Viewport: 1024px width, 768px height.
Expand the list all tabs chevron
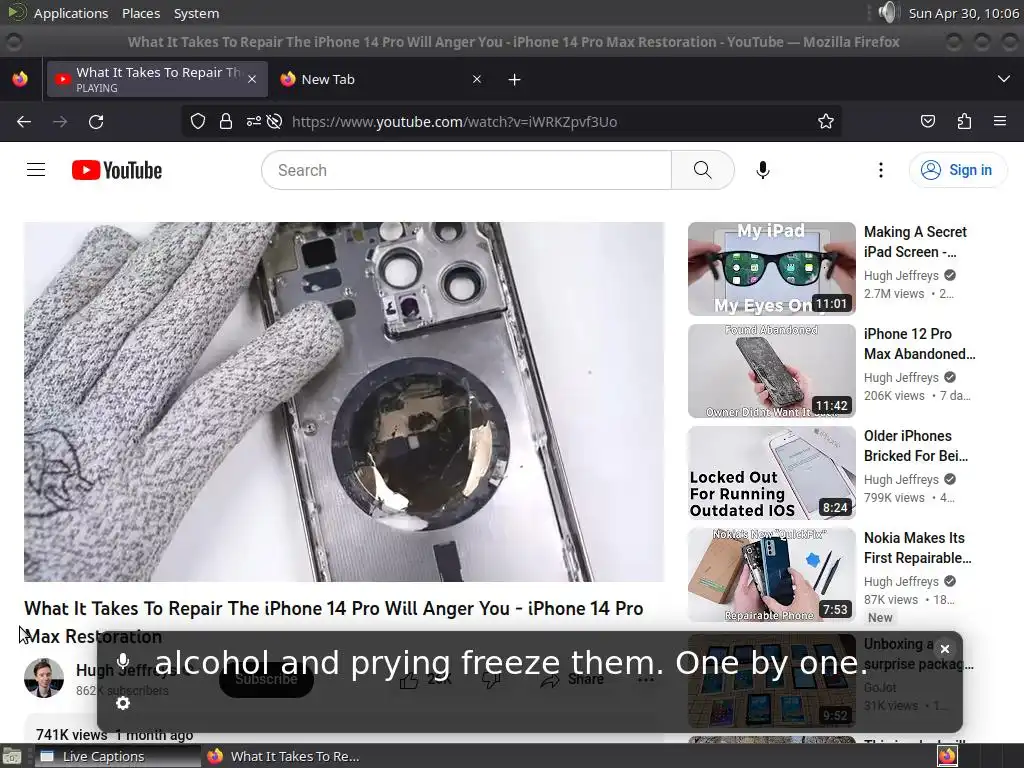tap(1004, 79)
